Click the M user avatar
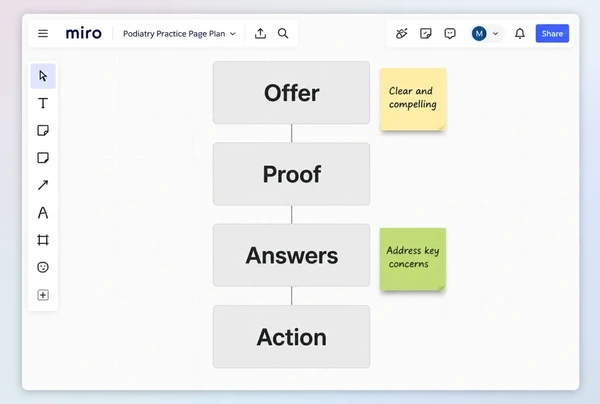Viewport: 600px width, 404px height. [479, 34]
